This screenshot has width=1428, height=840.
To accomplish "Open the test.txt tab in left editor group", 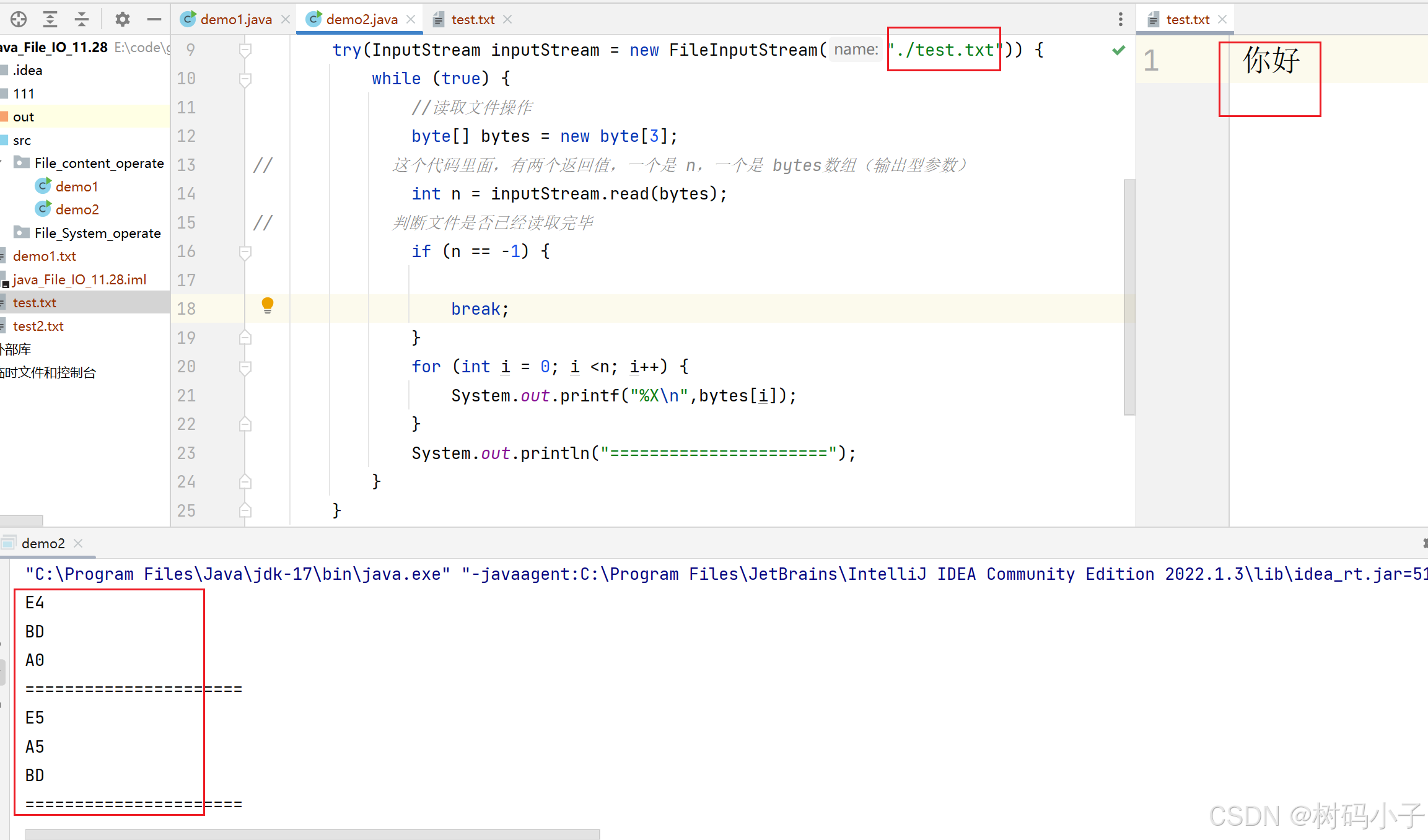I will (472, 19).
